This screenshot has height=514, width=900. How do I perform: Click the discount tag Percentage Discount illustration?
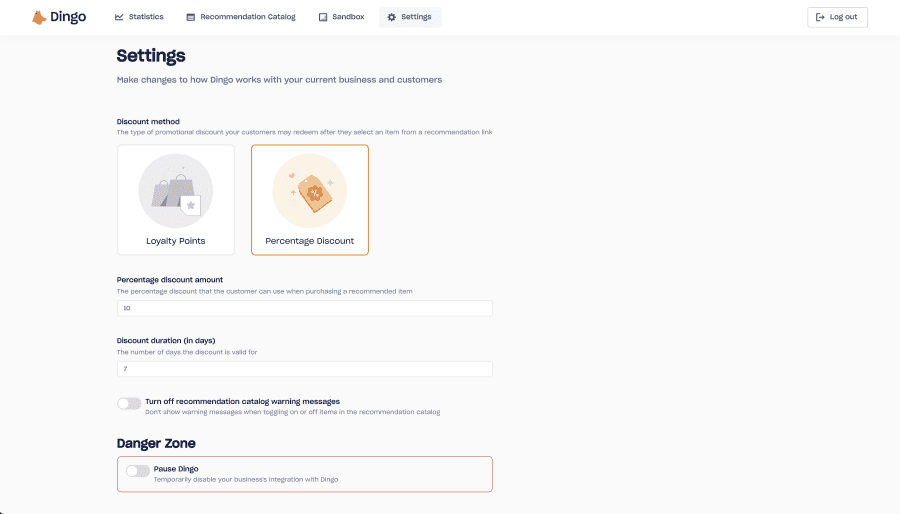[x=310, y=191]
